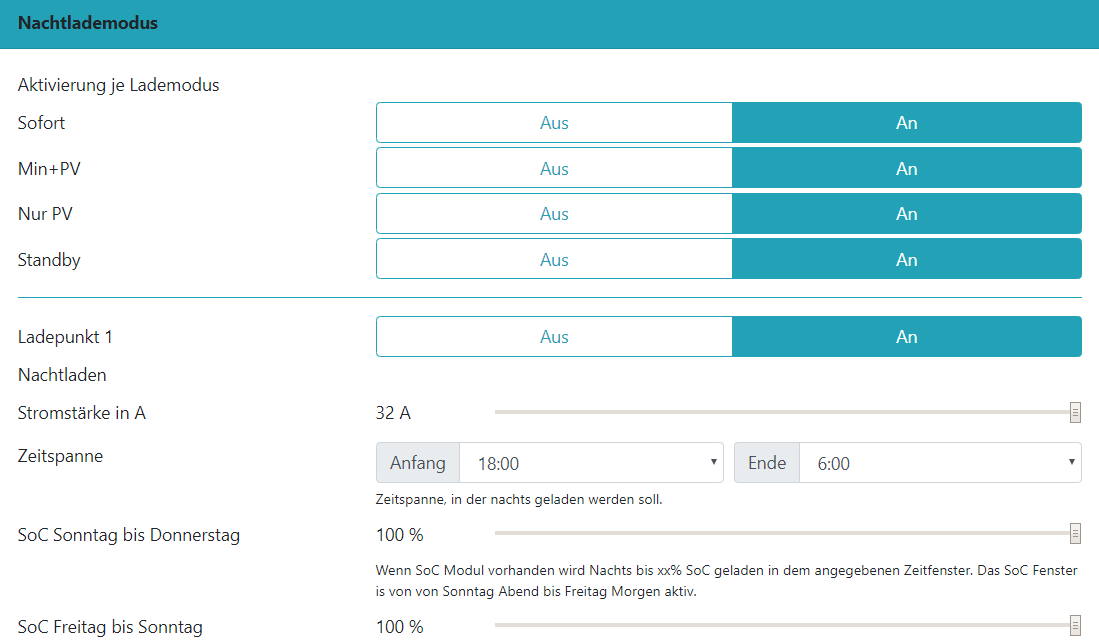1099x642 pixels.
Task: Open the Anfang time dropdown showing 18:00
Action: [591, 463]
